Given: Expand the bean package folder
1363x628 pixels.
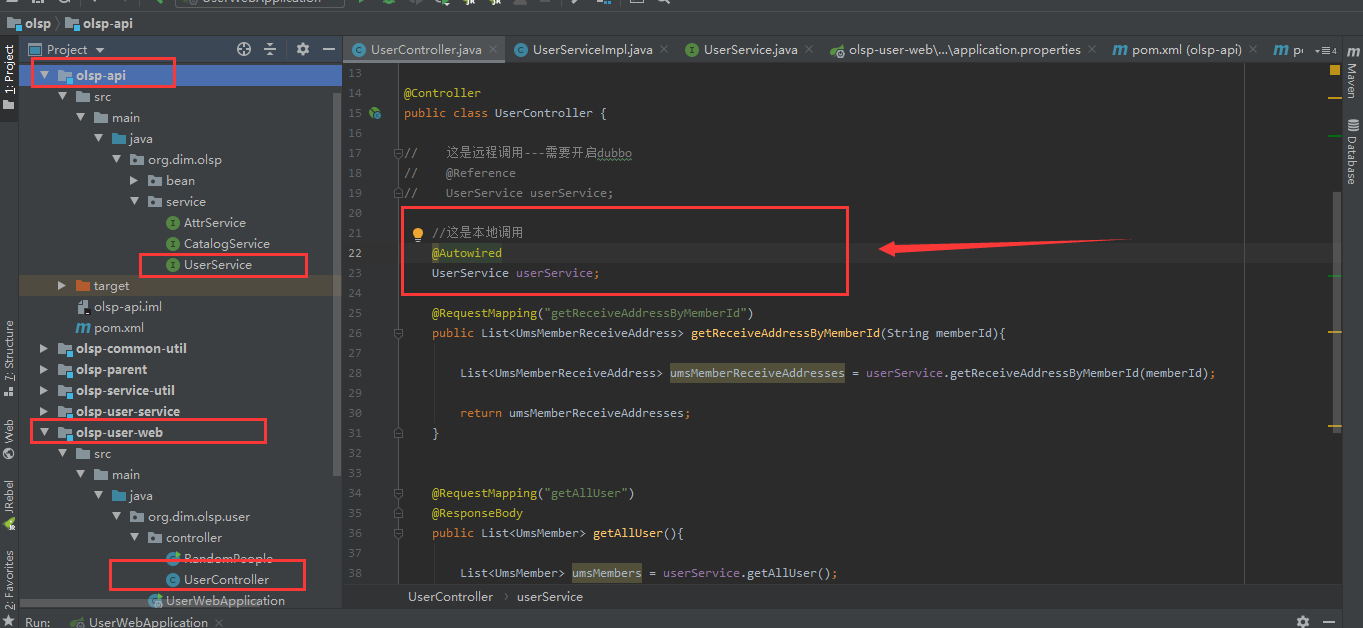Looking at the screenshot, I should (x=135, y=181).
